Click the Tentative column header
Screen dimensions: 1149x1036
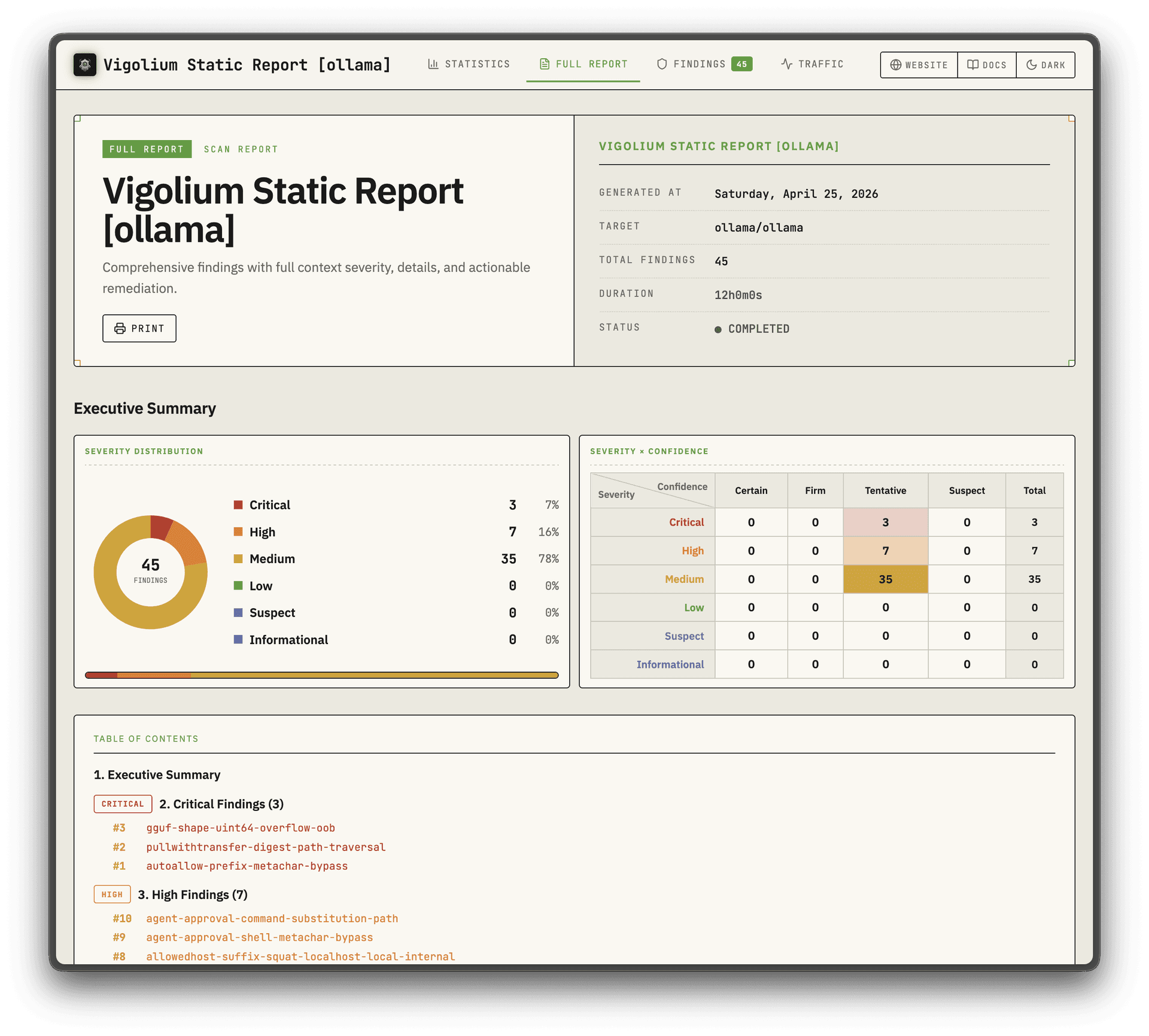coord(886,491)
